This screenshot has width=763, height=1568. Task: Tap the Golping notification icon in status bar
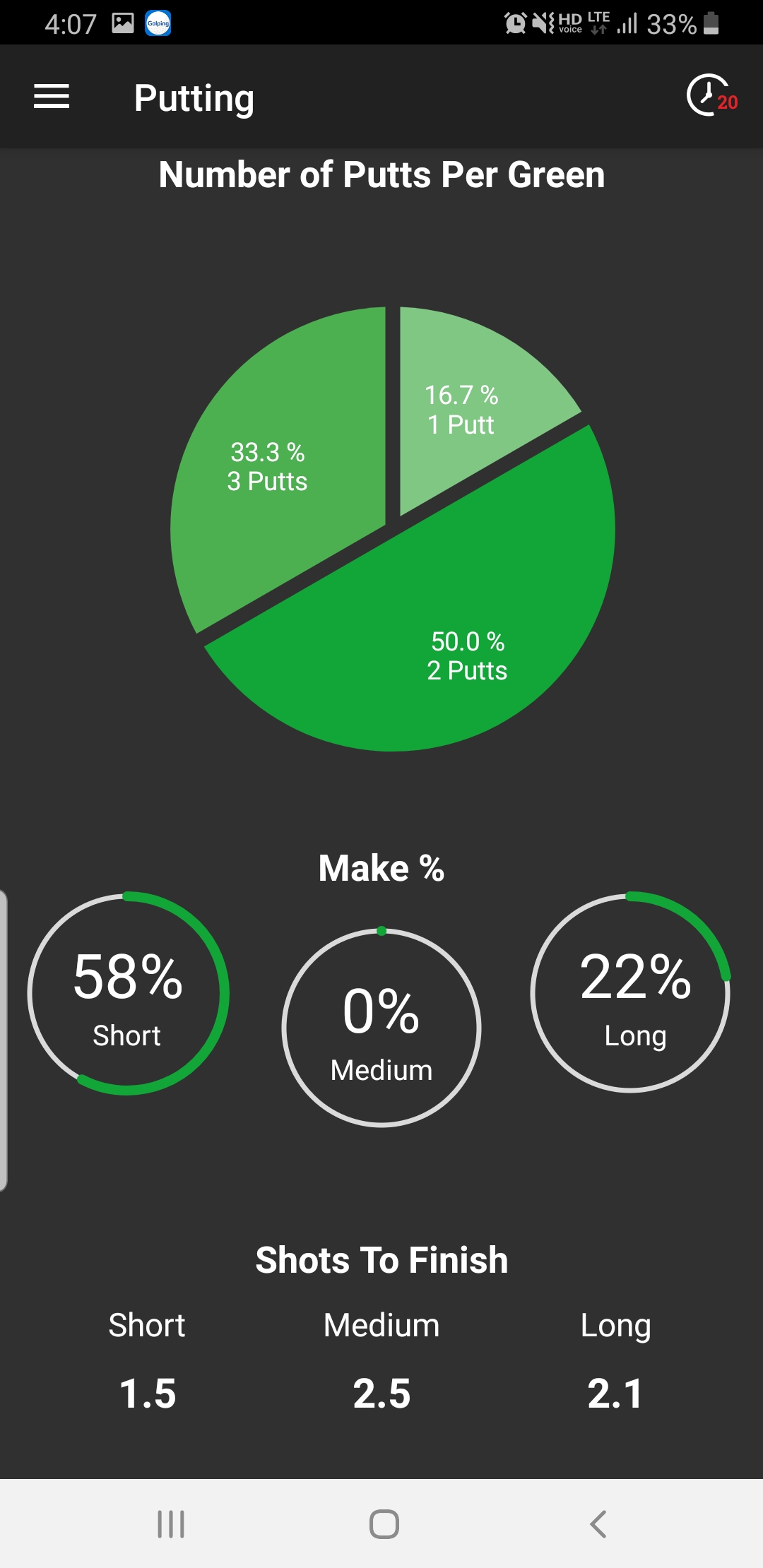coord(158,23)
